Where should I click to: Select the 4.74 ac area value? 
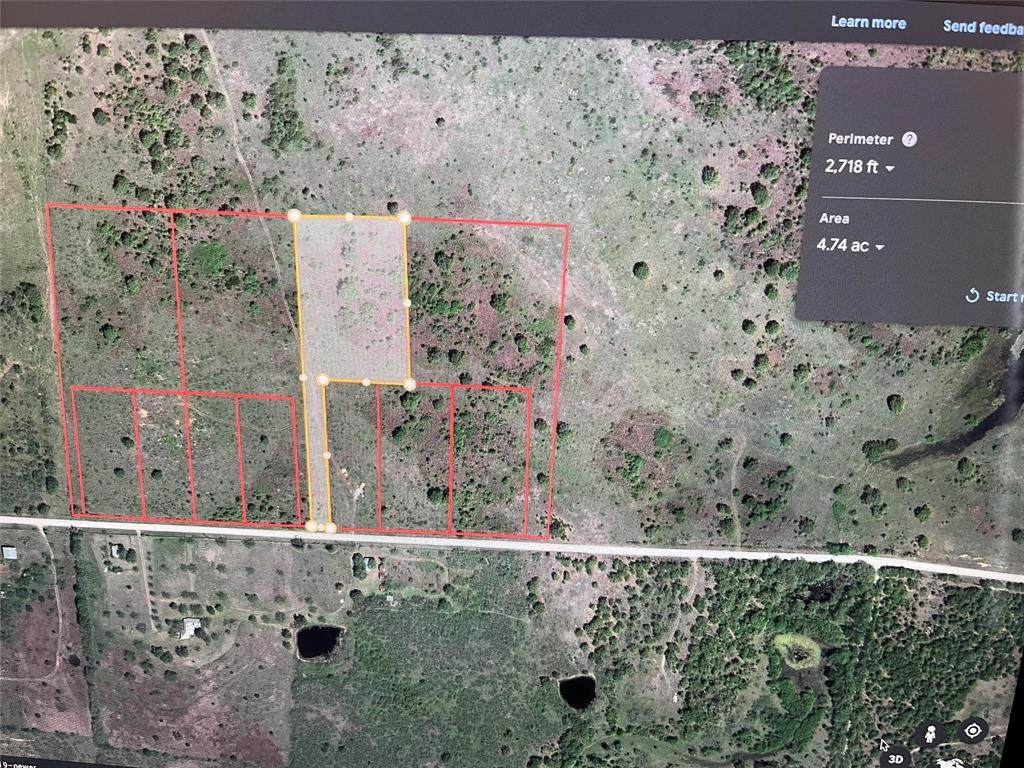[842, 246]
